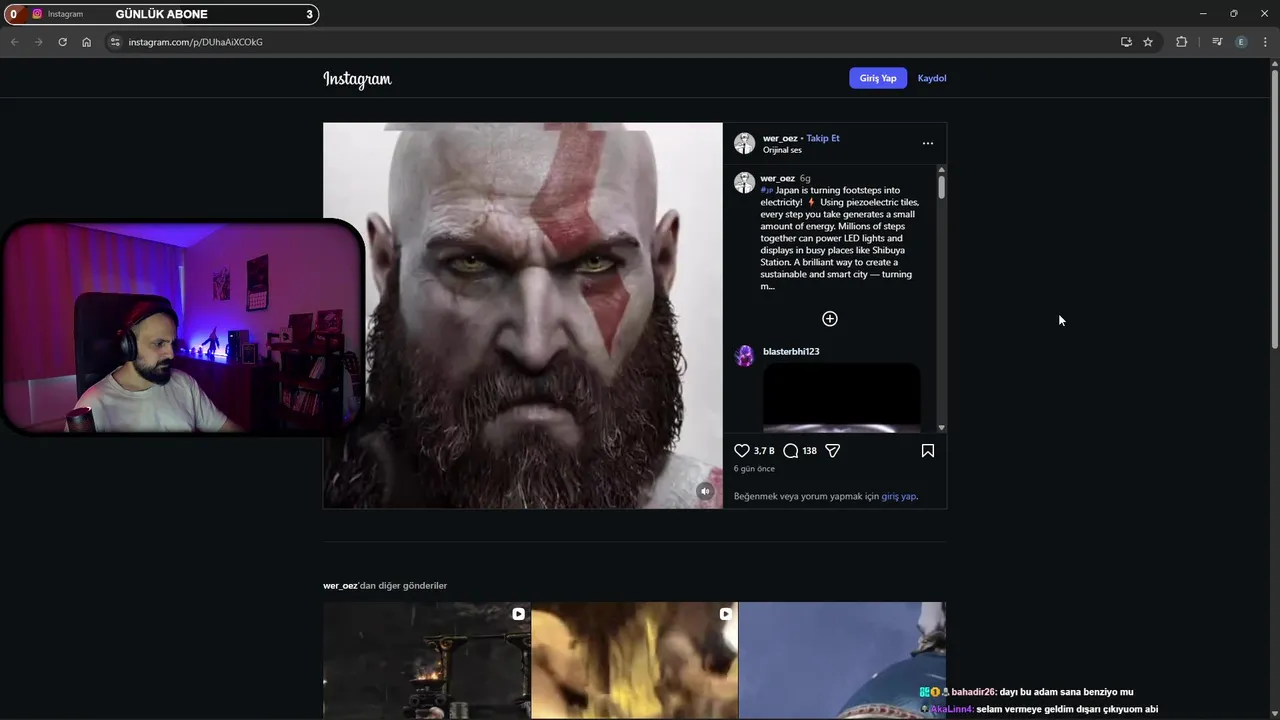
Task: Click #JP hashtag in caption
Action: (767, 190)
